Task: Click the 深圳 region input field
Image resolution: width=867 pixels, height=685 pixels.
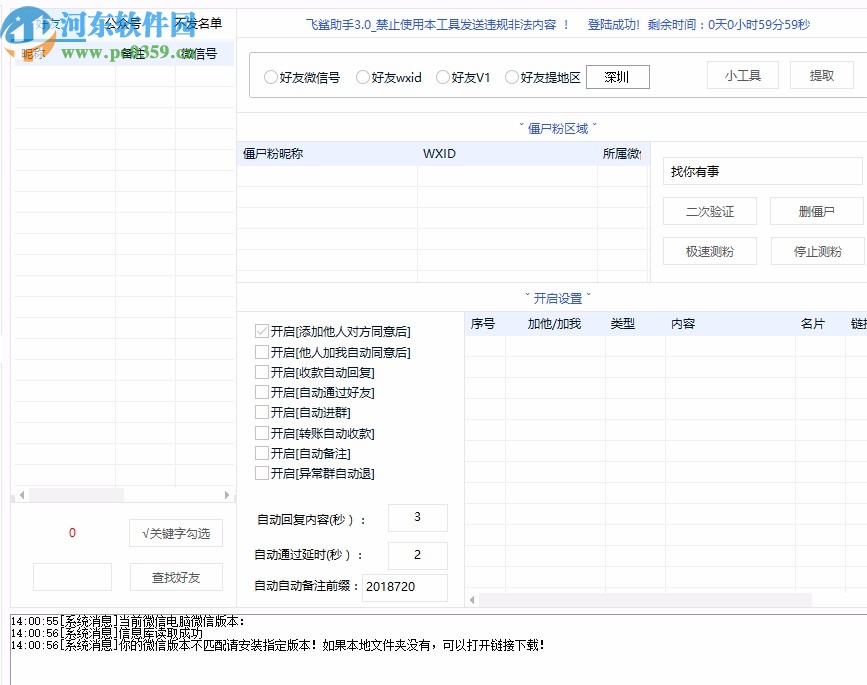Action: 618,77
